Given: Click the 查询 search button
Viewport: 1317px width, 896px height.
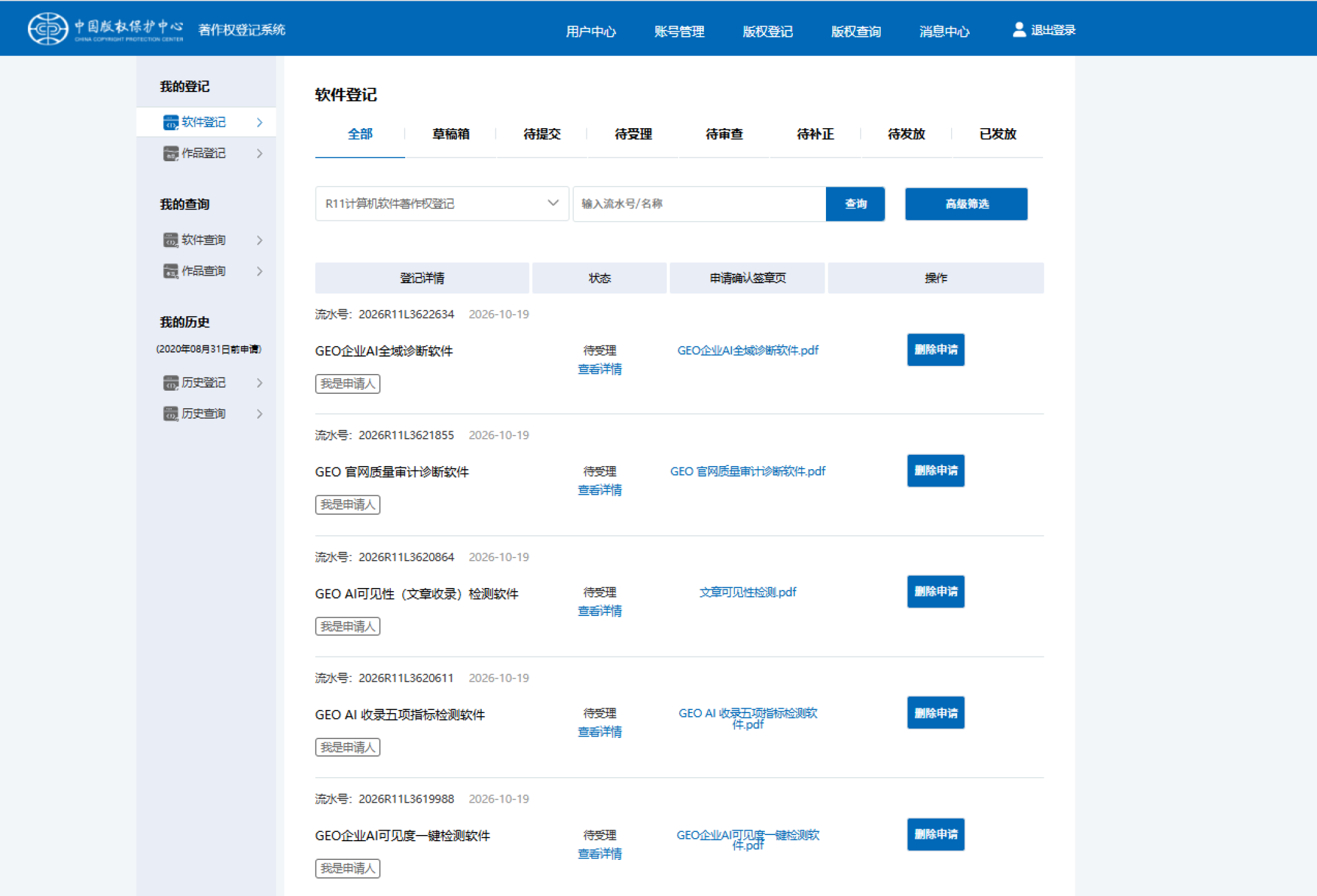Looking at the screenshot, I should tap(855, 203).
